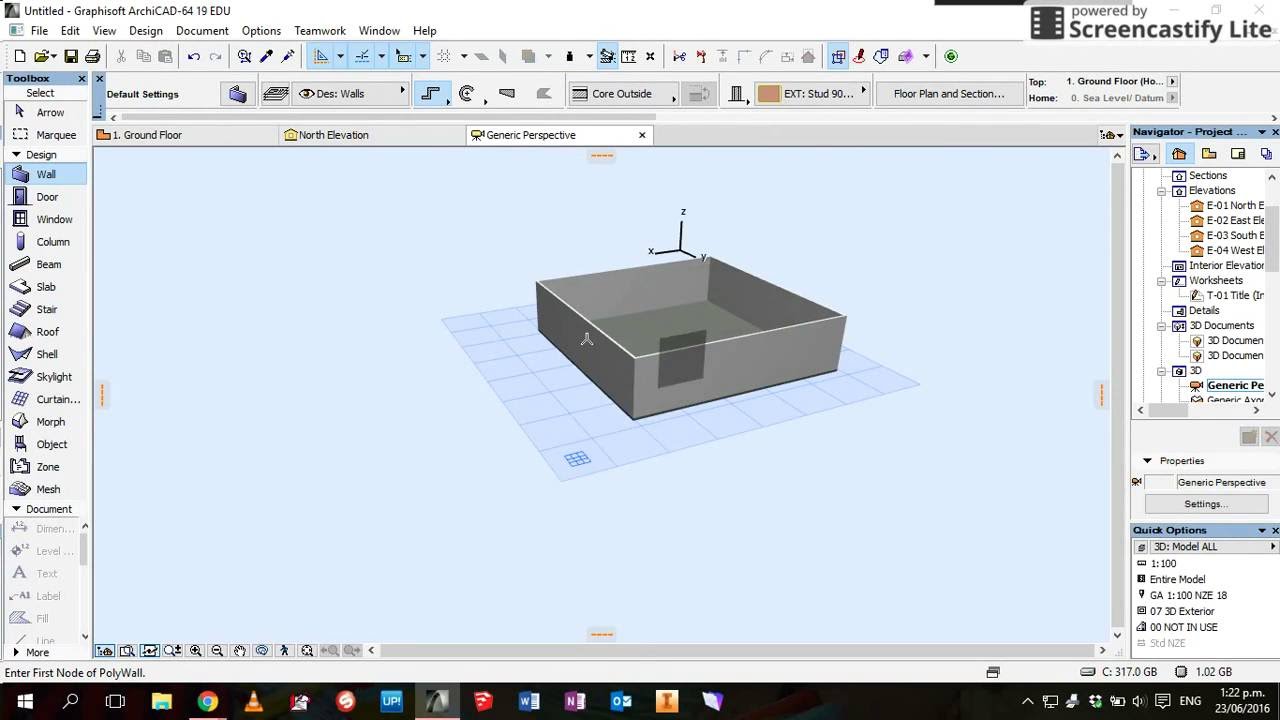This screenshot has height=720, width=1280.
Task: Open wall Settings Dialog icon in Info Box
Action: pos(237,94)
